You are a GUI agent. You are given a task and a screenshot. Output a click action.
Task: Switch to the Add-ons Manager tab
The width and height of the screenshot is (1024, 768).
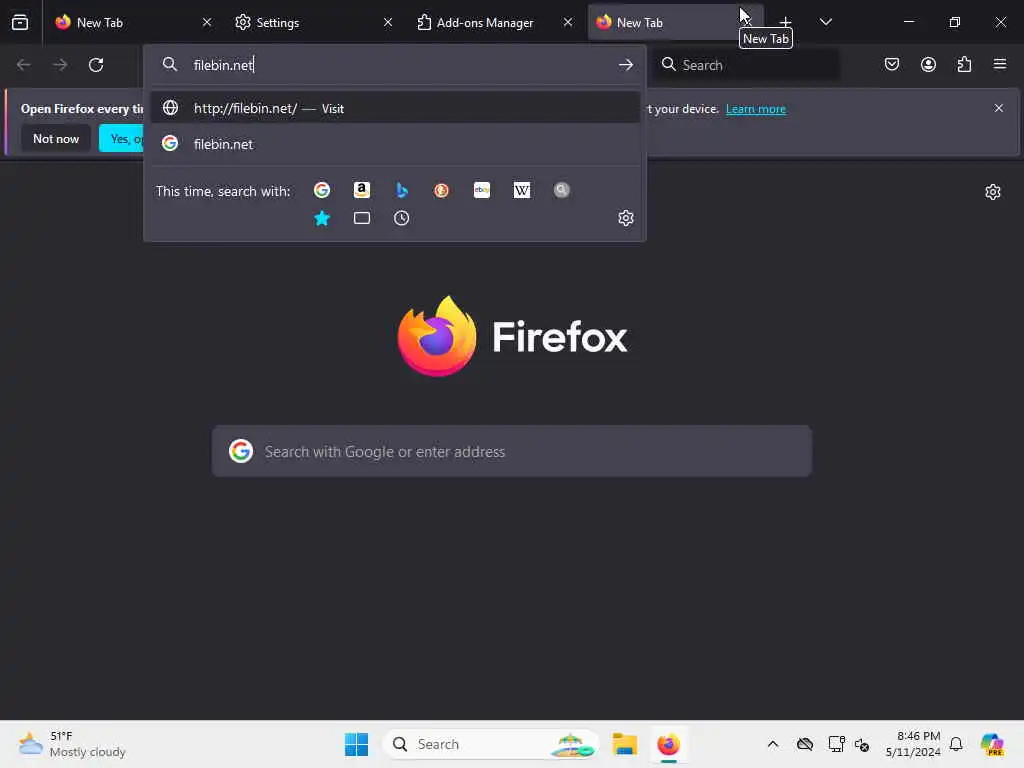[495, 22]
